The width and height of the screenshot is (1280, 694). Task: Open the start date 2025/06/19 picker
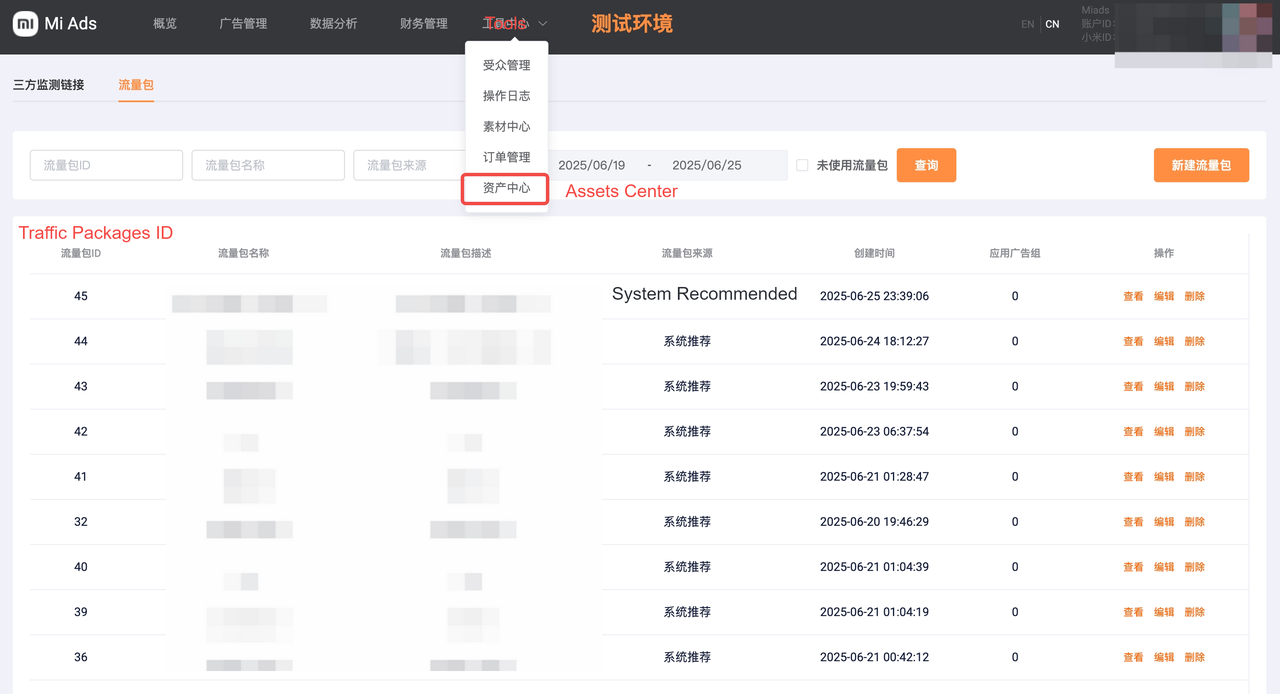click(592, 165)
